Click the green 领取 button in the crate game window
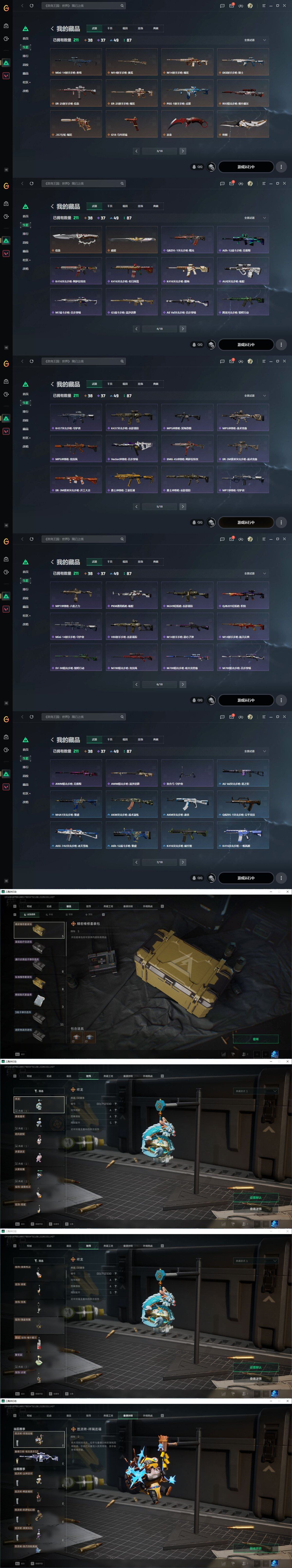This screenshot has height=1568, width=292. coord(255,1039)
